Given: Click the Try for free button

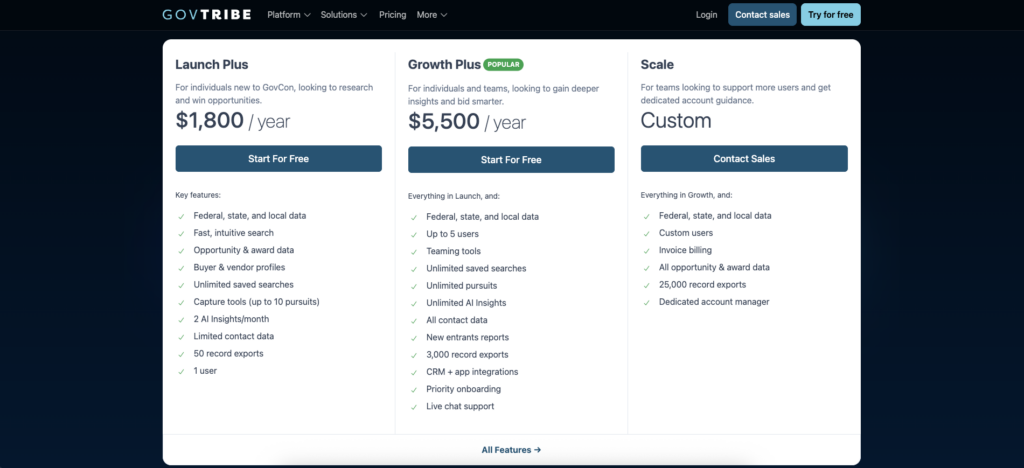Looking at the screenshot, I should [830, 15].
